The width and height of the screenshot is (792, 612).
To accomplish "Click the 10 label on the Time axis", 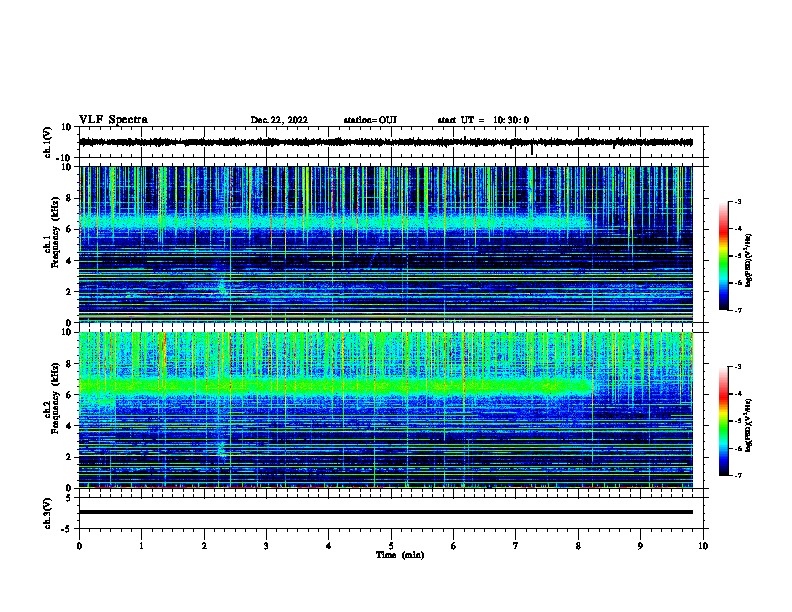I will [703, 546].
